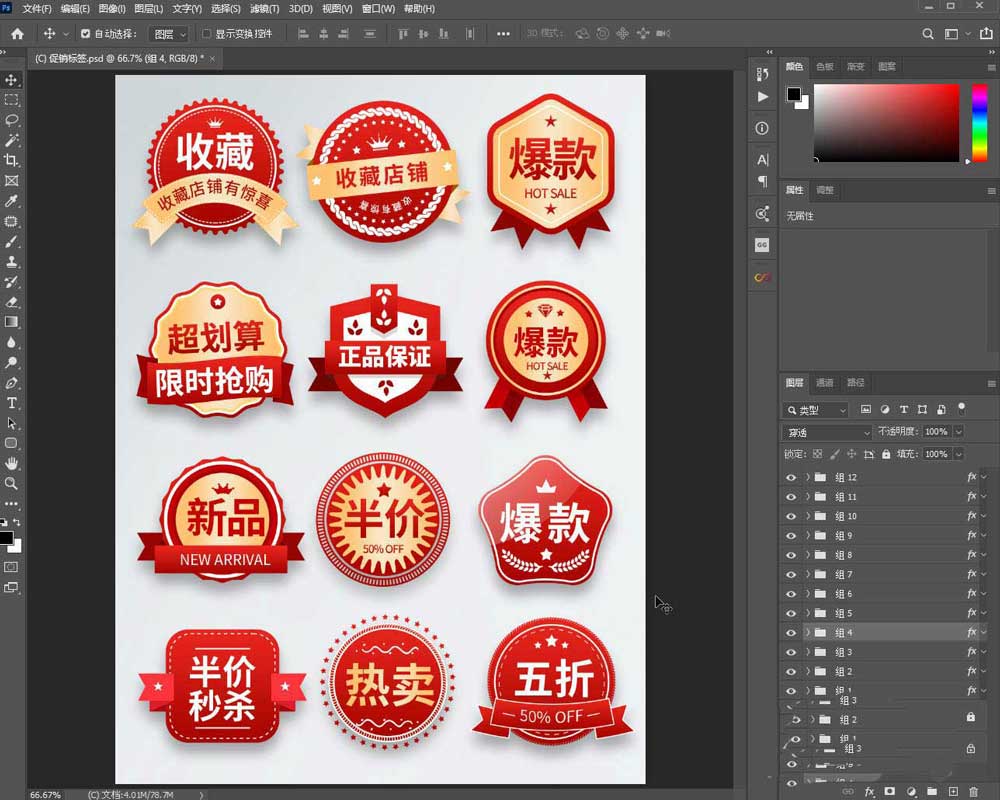Screen dimensions: 1000x800
Task: Open the 穿透 blend mode dropdown
Action: click(x=826, y=432)
